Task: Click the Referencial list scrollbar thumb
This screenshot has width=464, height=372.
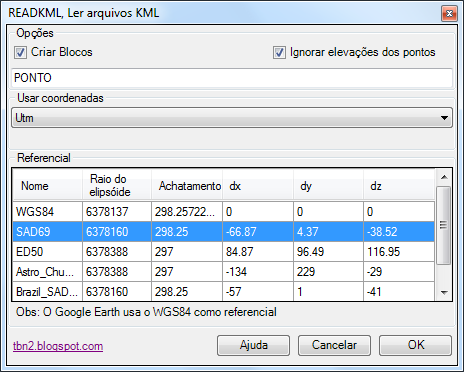Action: (444, 225)
